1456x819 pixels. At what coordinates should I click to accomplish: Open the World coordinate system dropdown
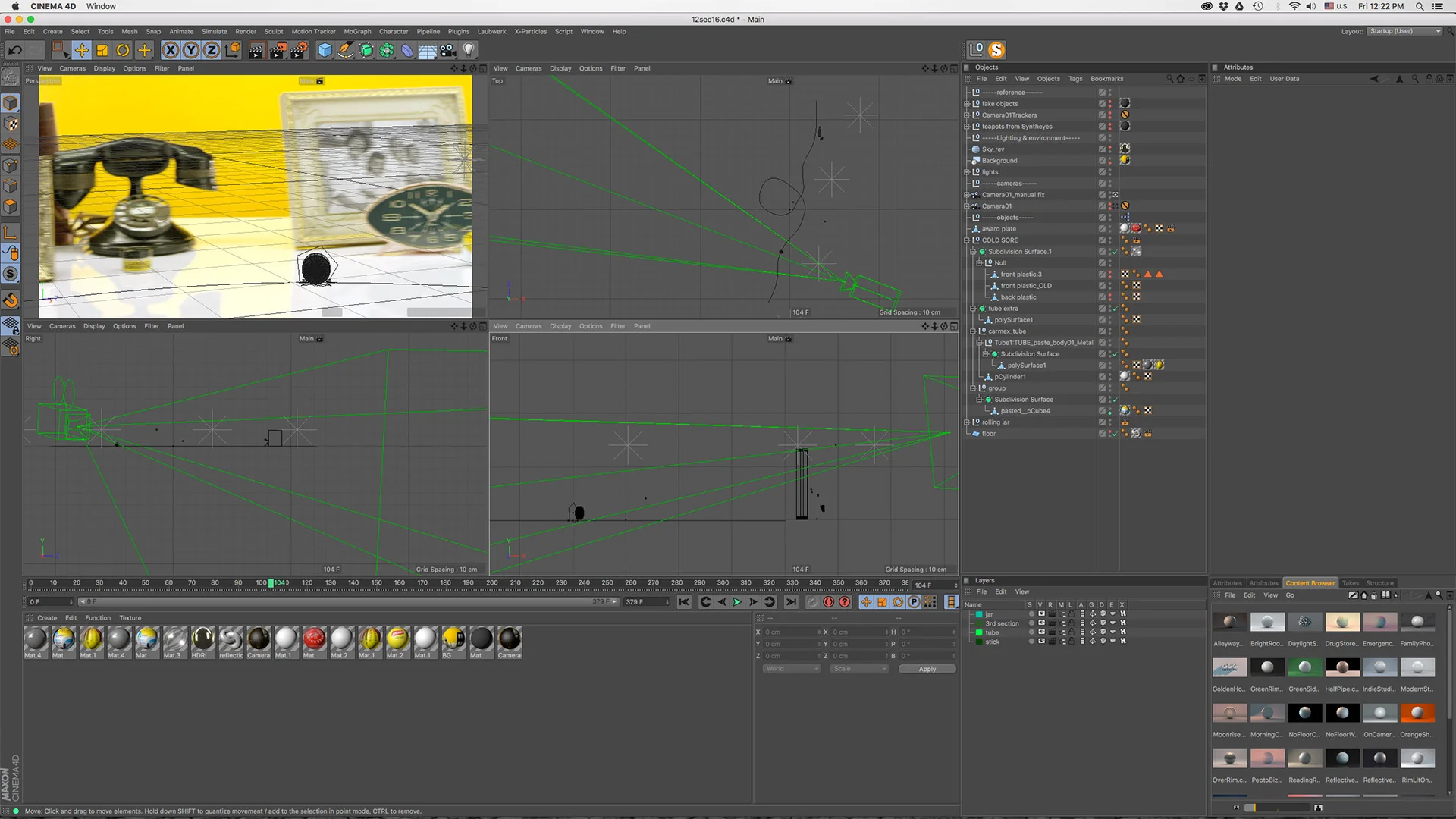[792, 669]
